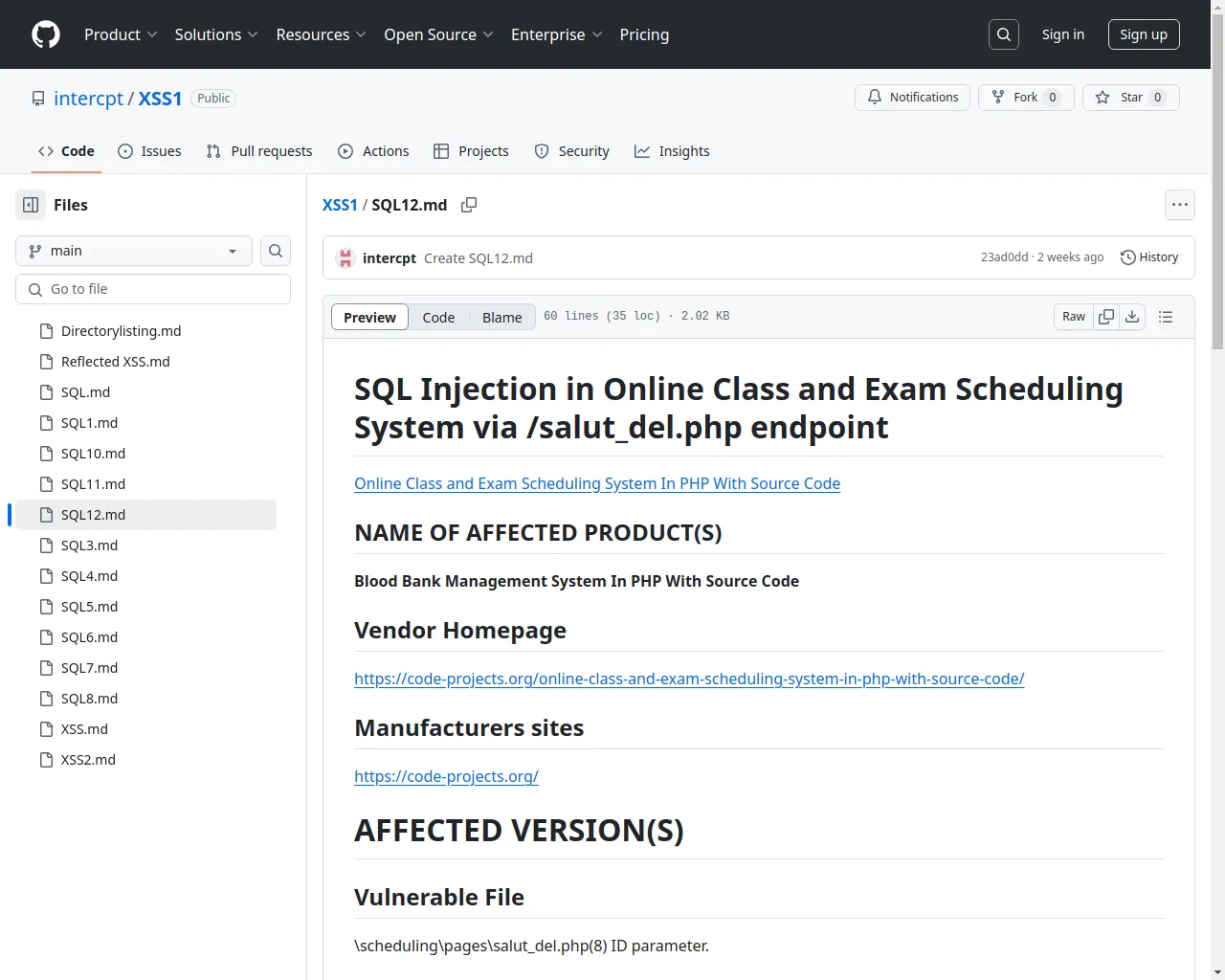Open the Projects tab
Viewport: 1225px width, 980px height.
pos(471,151)
